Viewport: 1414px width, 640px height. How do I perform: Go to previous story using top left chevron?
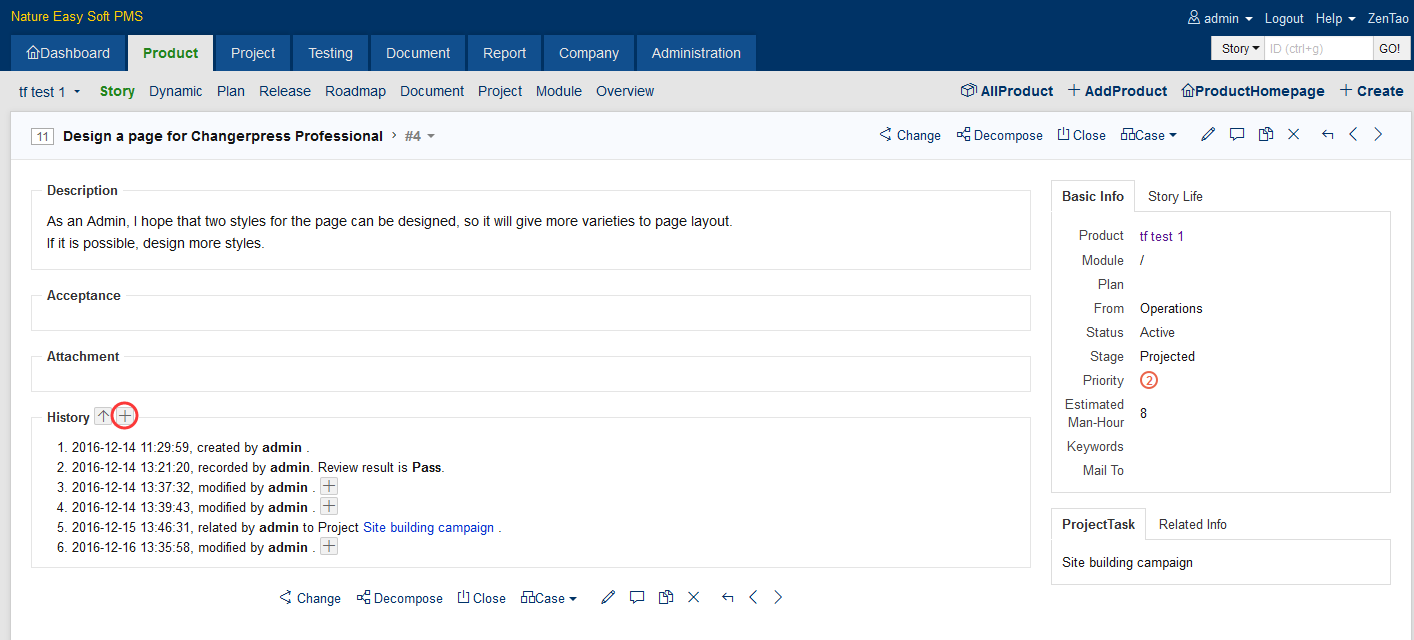[1353, 135]
